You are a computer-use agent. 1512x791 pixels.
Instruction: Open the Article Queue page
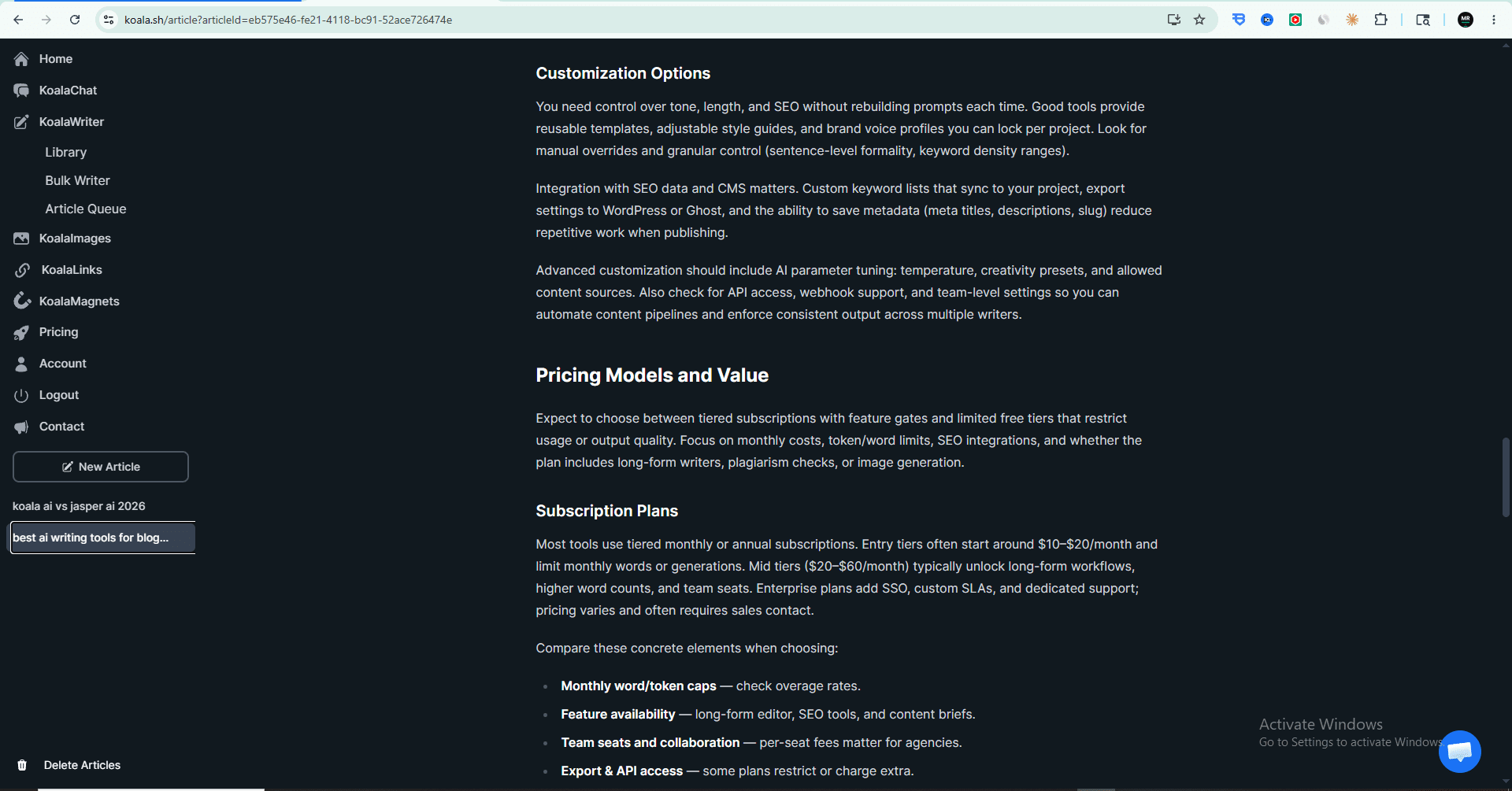pyautogui.click(x=86, y=209)
